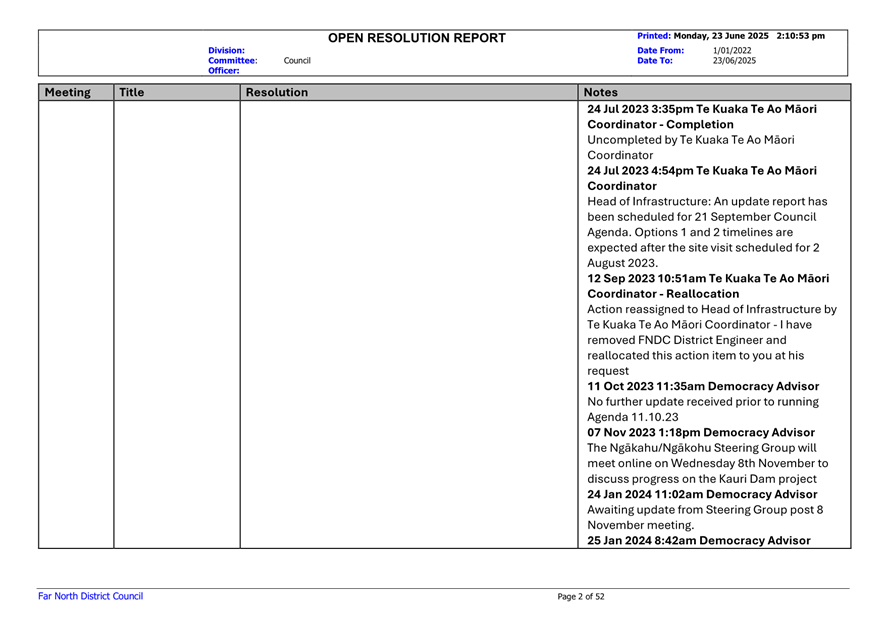Click the 'Officer:' label
Viewport: 885px width, 626px height.
[224, 71]
